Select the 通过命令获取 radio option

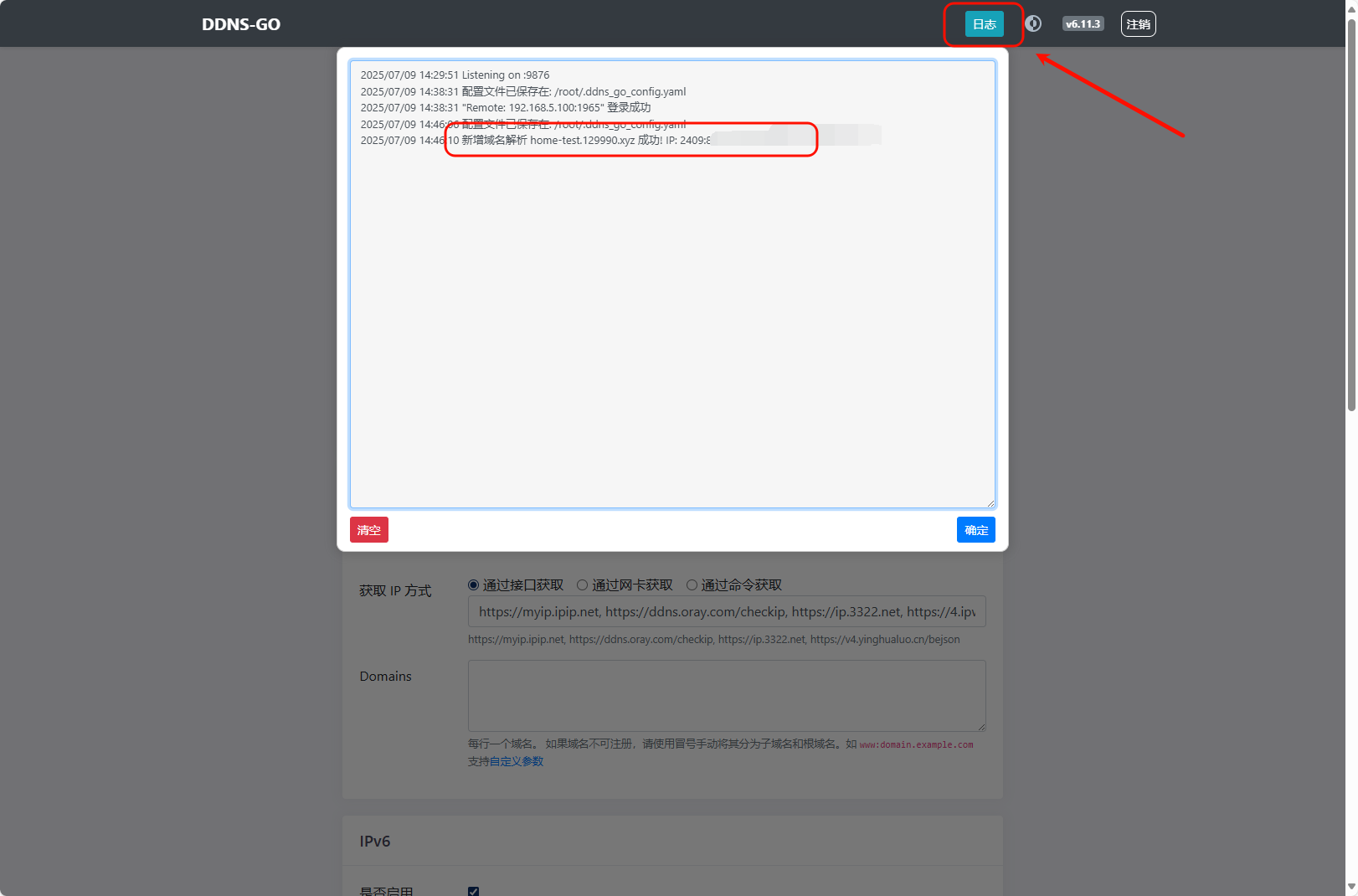point(692,585)
